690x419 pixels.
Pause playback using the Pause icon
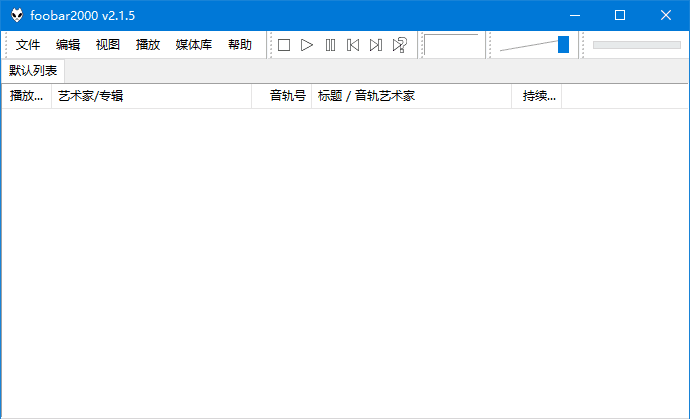tap(330, 45)
